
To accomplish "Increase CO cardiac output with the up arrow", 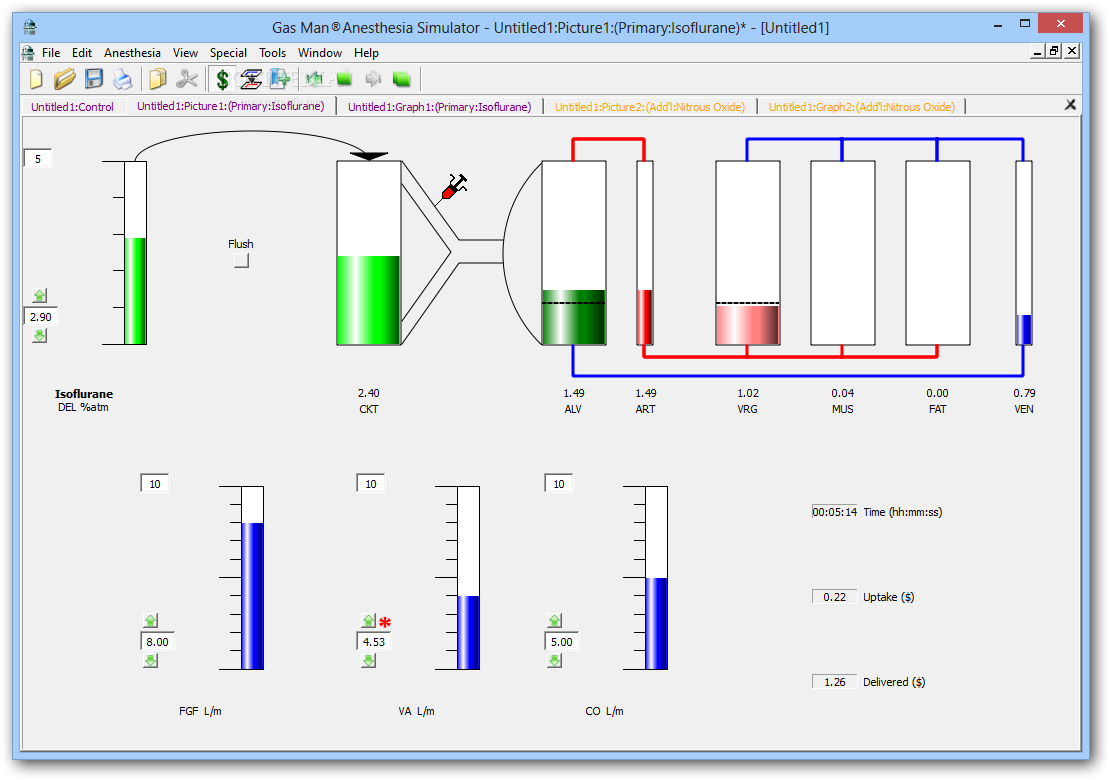I will point(554,621).
